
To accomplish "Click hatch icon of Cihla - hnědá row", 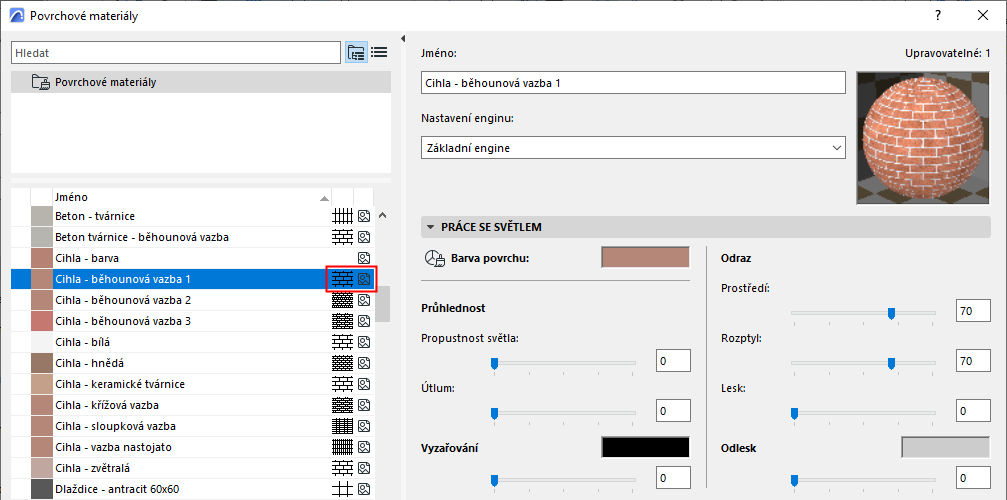I will coord(342,363).
